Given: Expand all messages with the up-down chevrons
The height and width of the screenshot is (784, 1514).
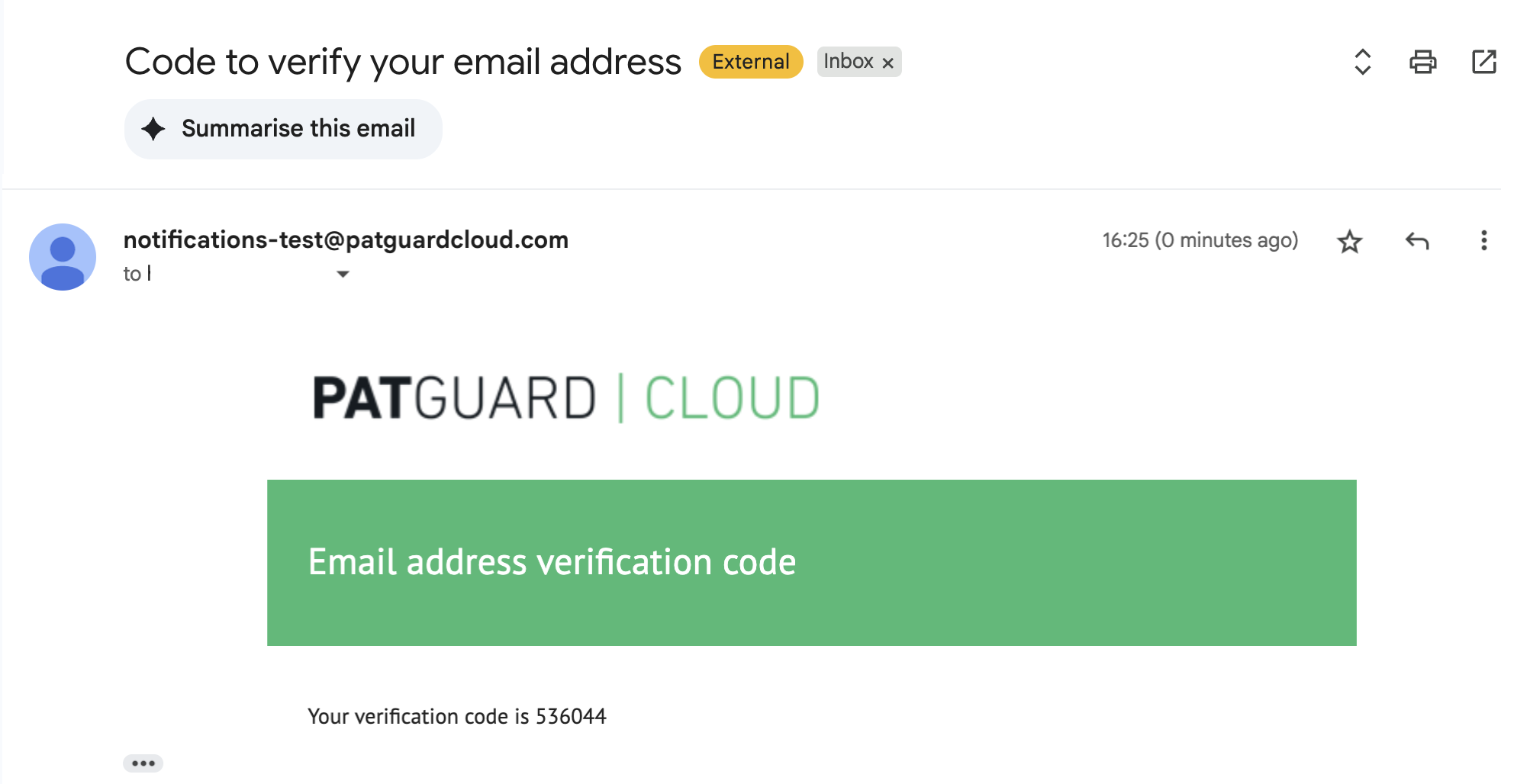Looking at the screenshot, I should [1363, 62].
